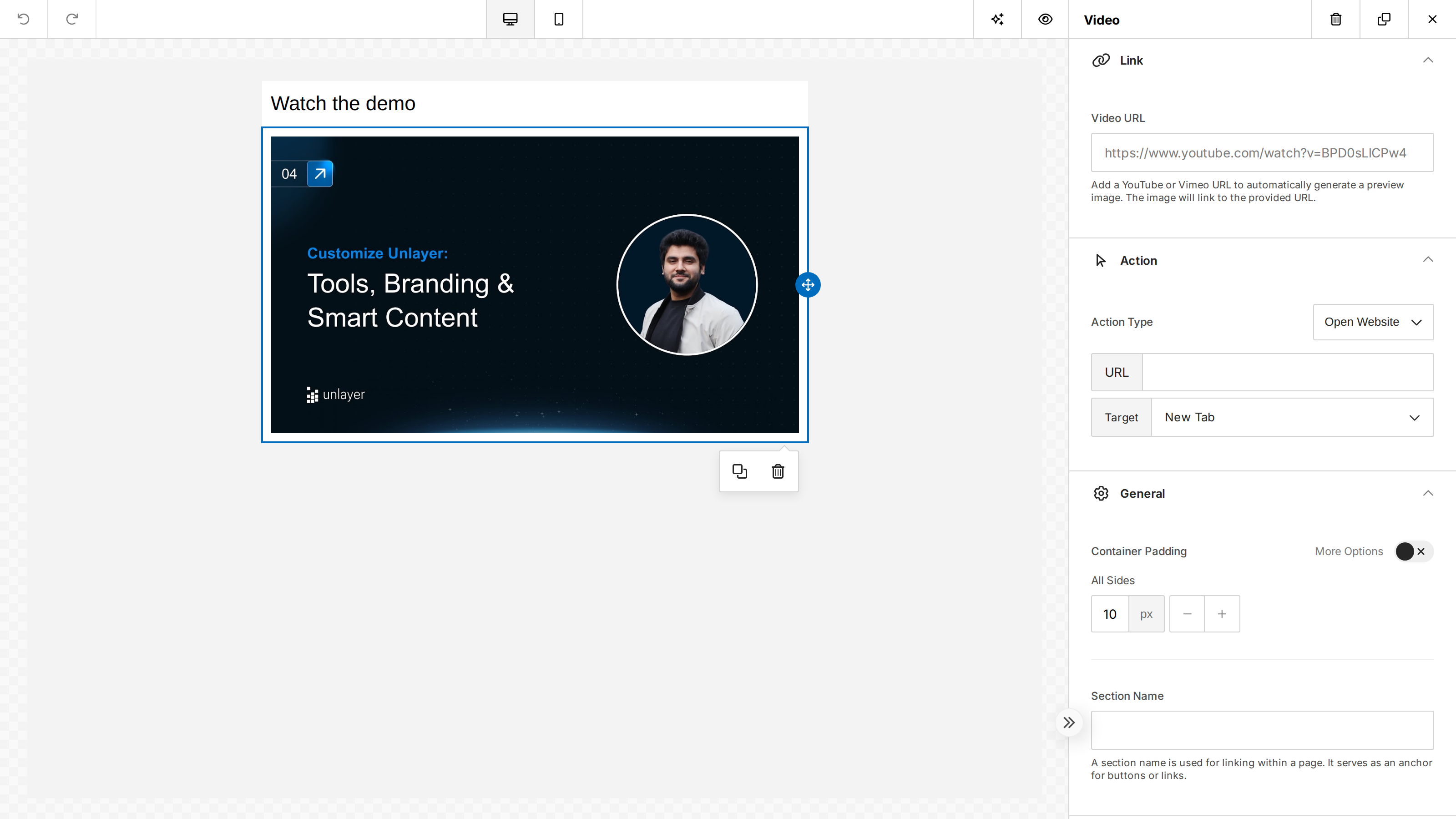This screenshot has height=819, width=1456.
Task: Click the All Sides padding value field
Action: pos(1110,614)
